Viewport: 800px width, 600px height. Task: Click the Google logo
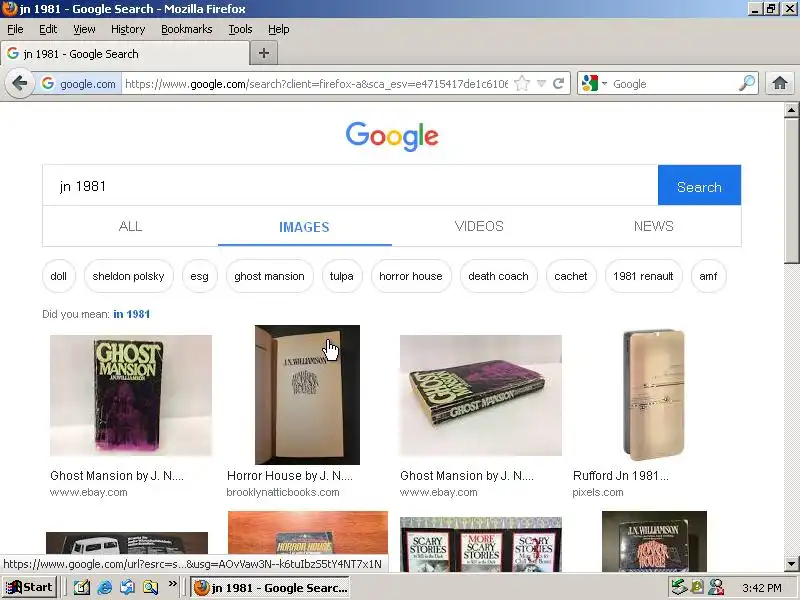pos(392,136)
